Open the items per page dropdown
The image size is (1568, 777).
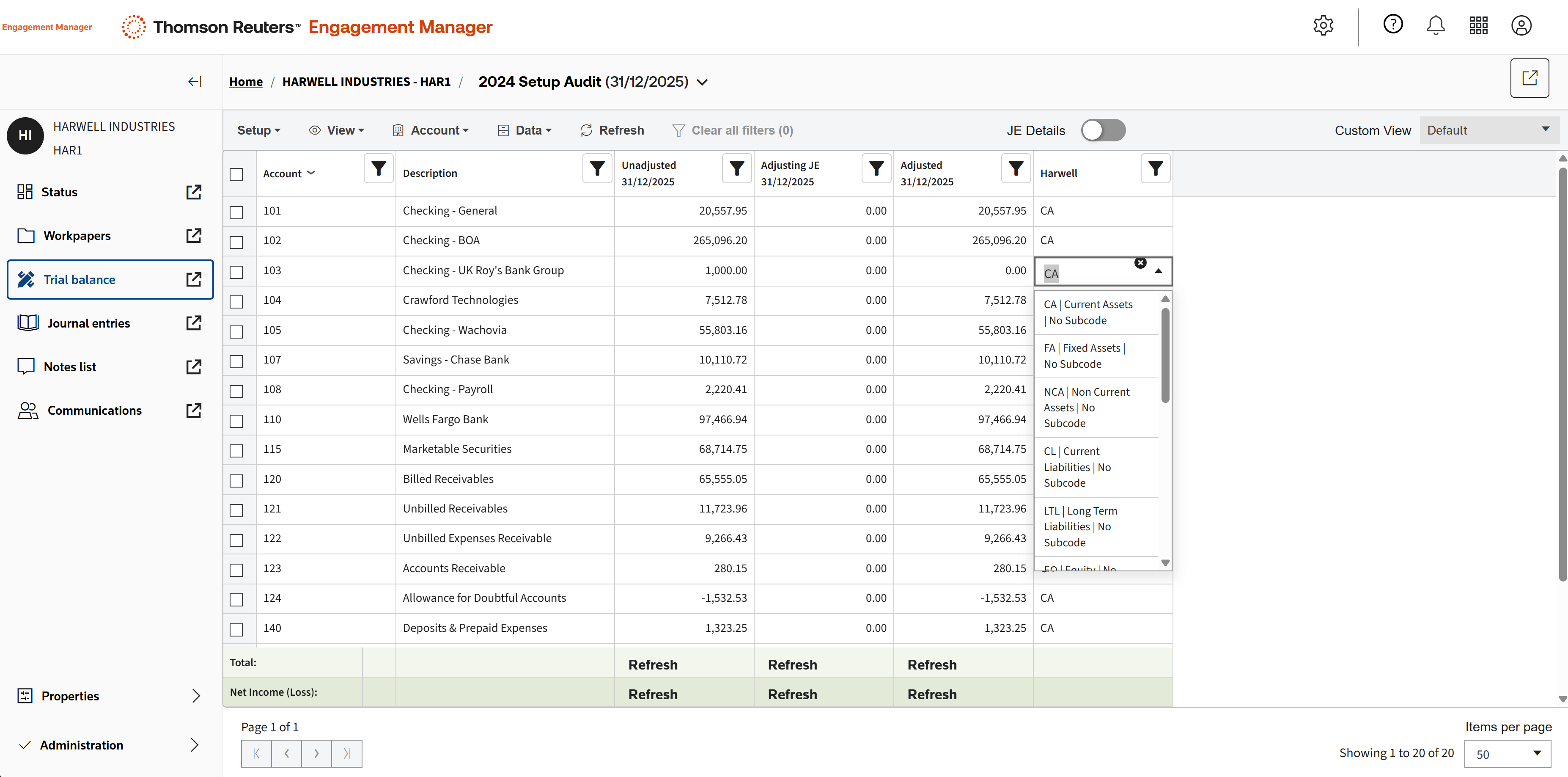point(1507,754)
